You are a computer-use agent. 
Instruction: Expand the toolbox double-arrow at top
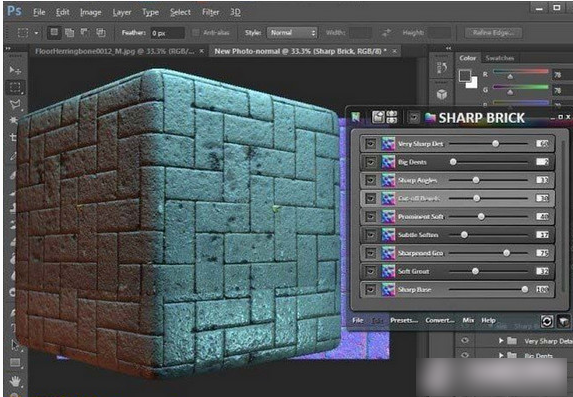tap(8, 48)
